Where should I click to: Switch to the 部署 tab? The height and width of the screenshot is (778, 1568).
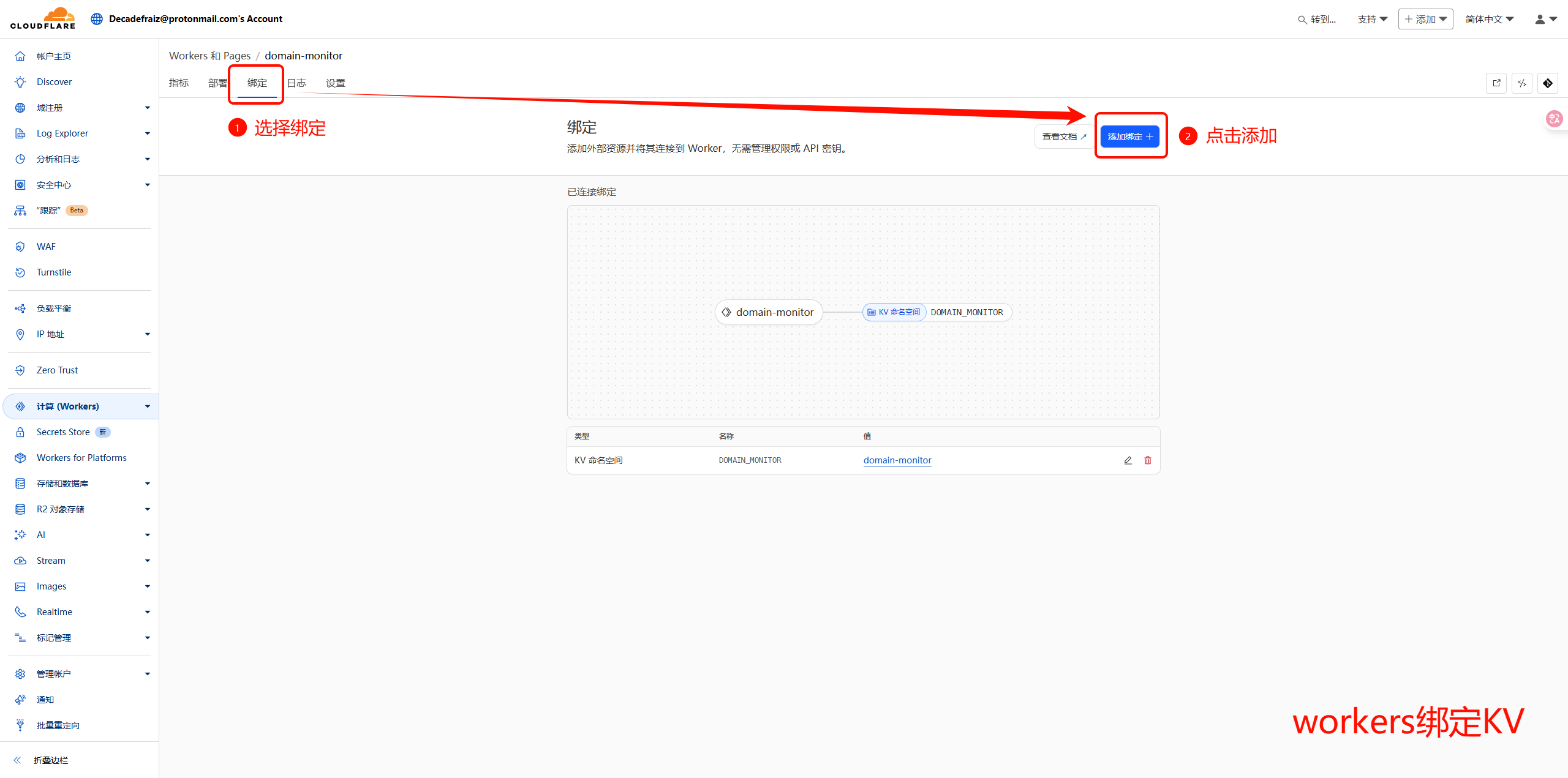[217, 83]
